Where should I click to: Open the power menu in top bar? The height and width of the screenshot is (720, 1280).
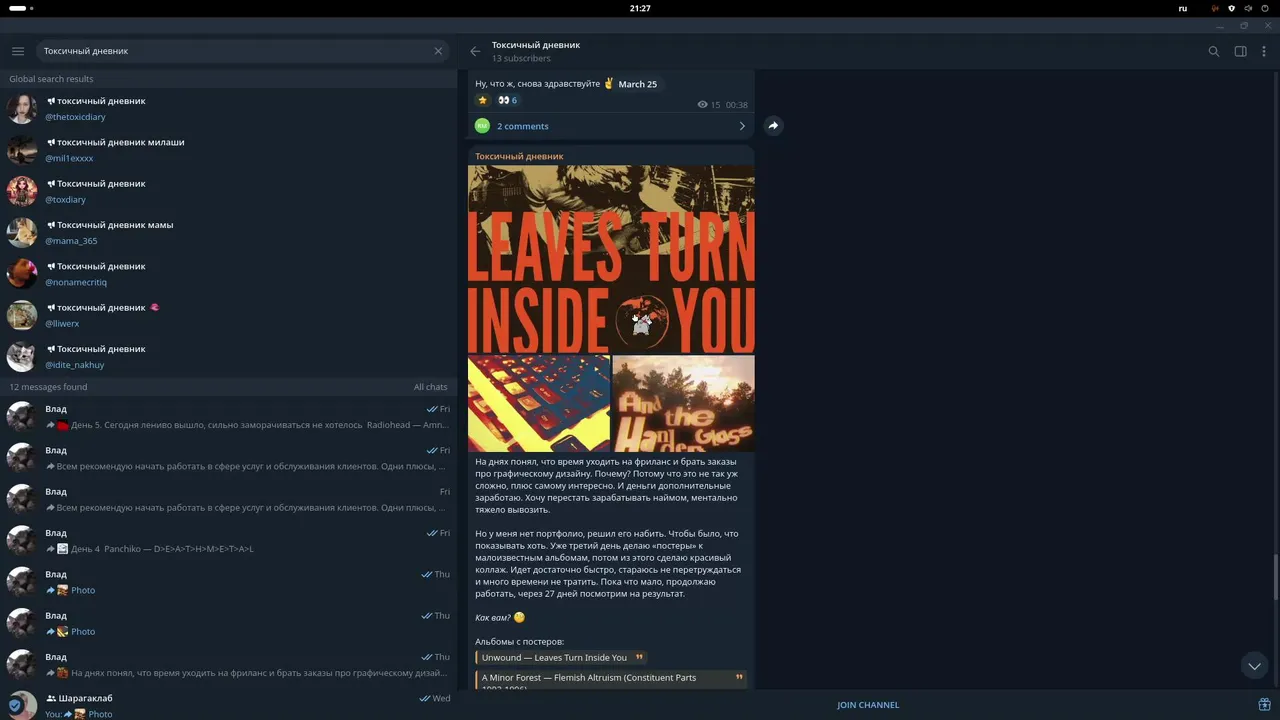coord(1265,8)
